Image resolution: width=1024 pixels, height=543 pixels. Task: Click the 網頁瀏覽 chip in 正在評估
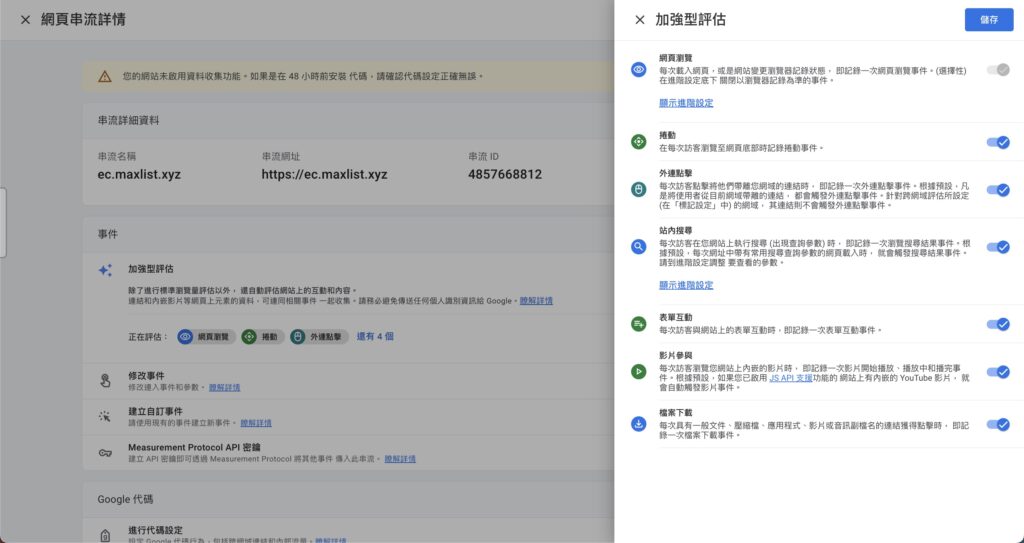(206, 337)
